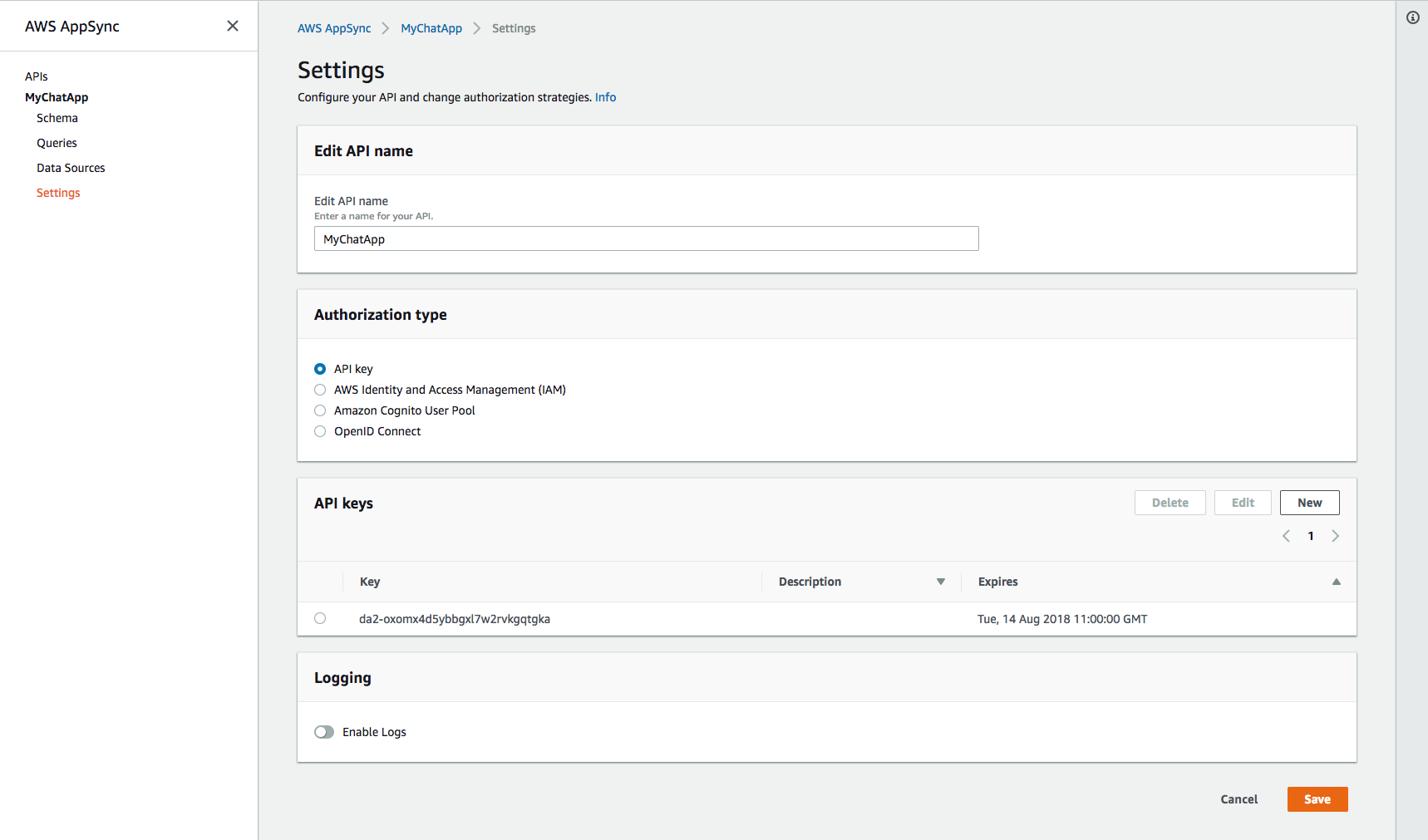Save the settings
Viewport: 1428px width, 840px height.
coord(1317,799)
